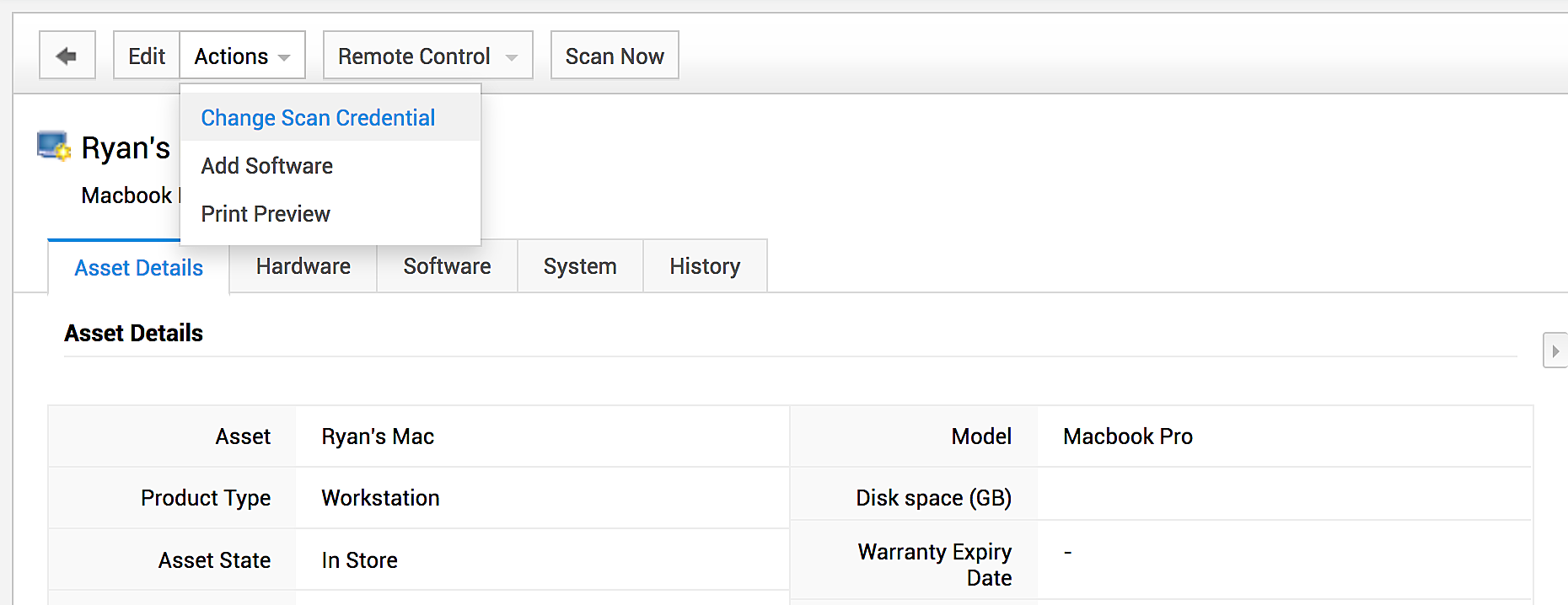Click the Asset Details section heading
This screenshot has width=1568, height=605.
(134, 334)
